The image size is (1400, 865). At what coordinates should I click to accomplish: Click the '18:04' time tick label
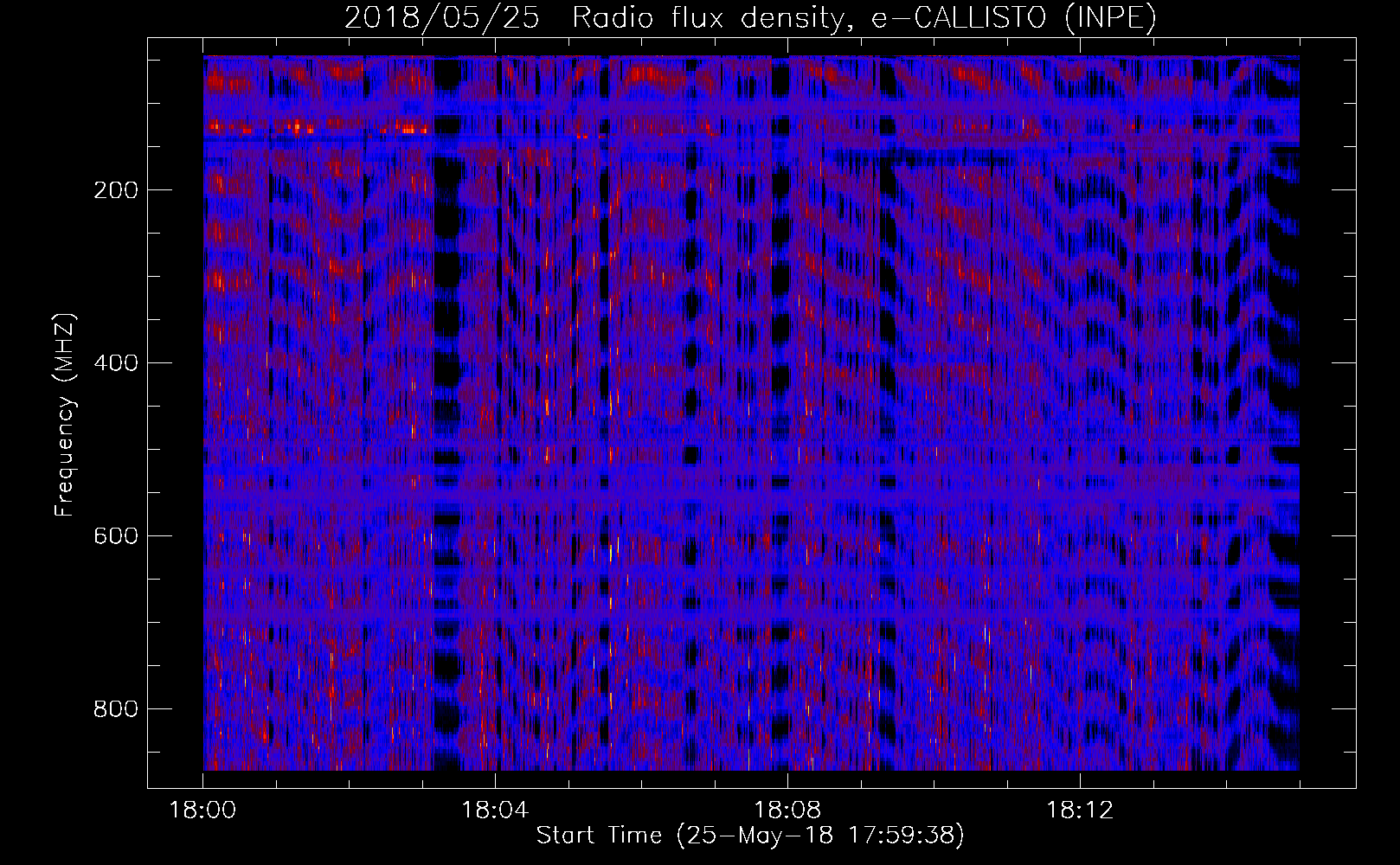tap(495, 811)
